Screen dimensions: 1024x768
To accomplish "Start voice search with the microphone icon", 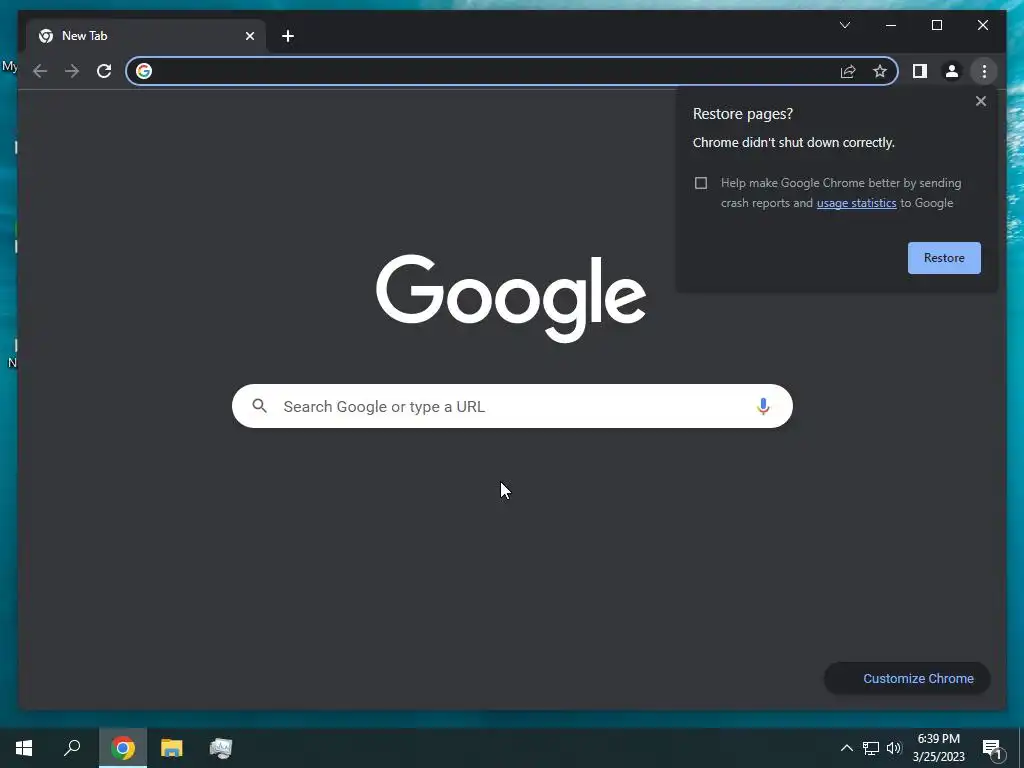I will [x=763, y=406].
